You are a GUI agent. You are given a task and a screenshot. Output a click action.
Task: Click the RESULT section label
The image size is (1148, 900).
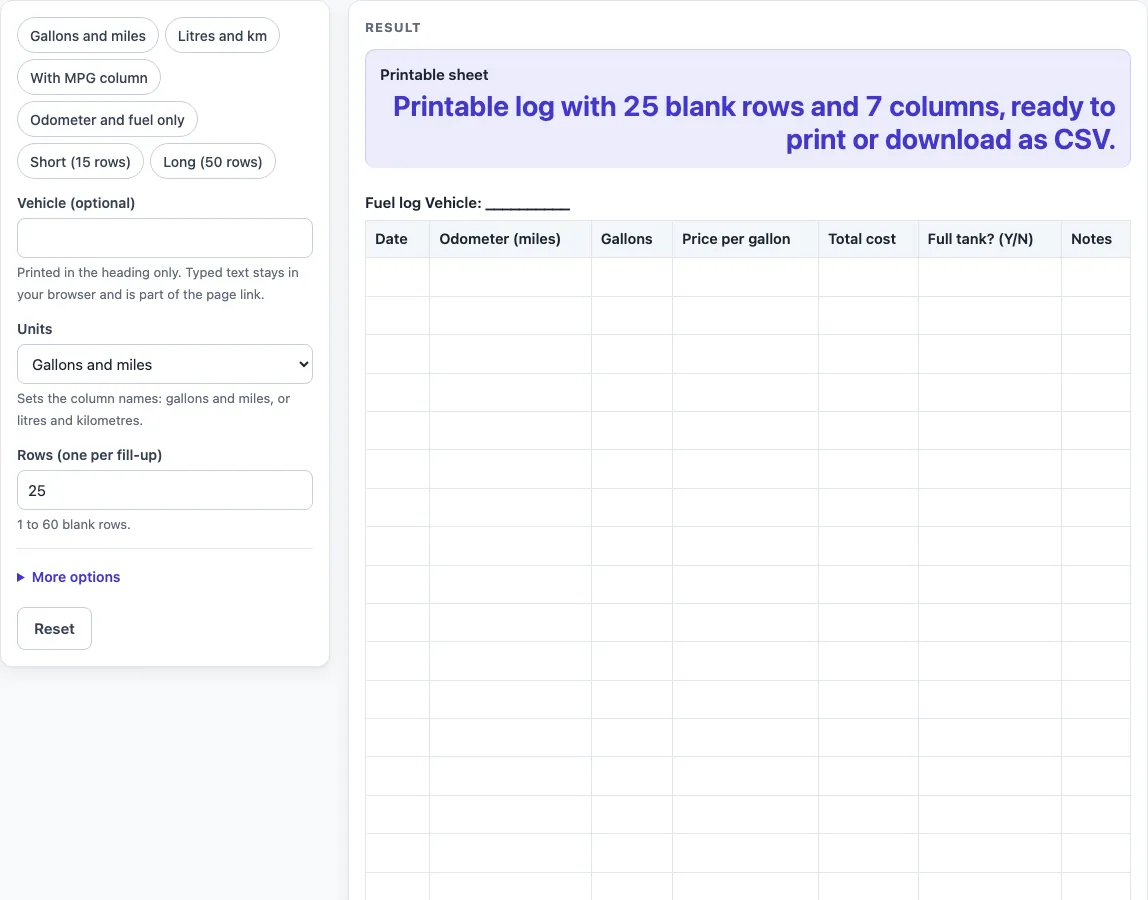tap(393, 28)
